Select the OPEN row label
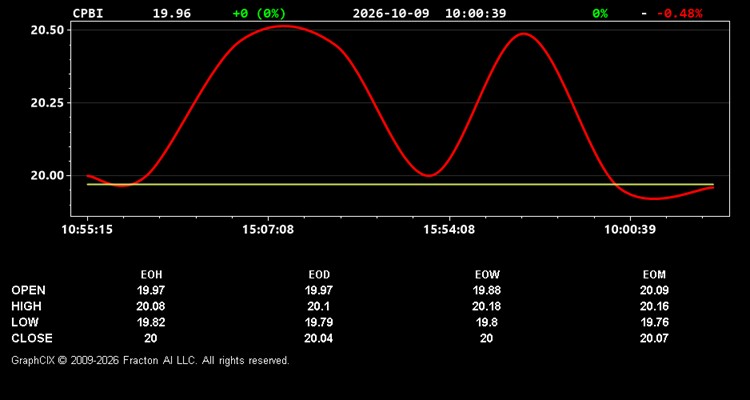 click(28, 290)
